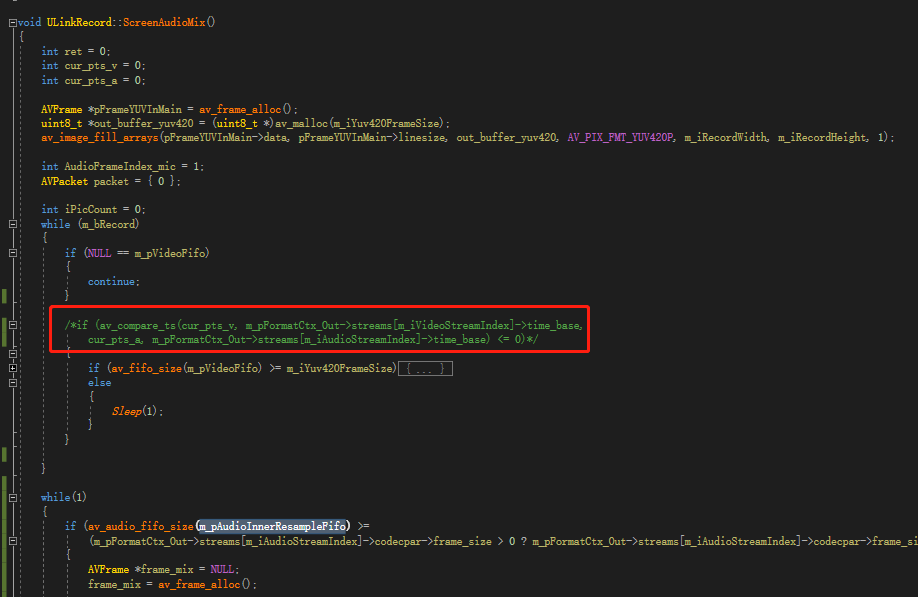Click the av_image_fill_arrays function call
The image size is (918, 597).
tap(100, 138)
